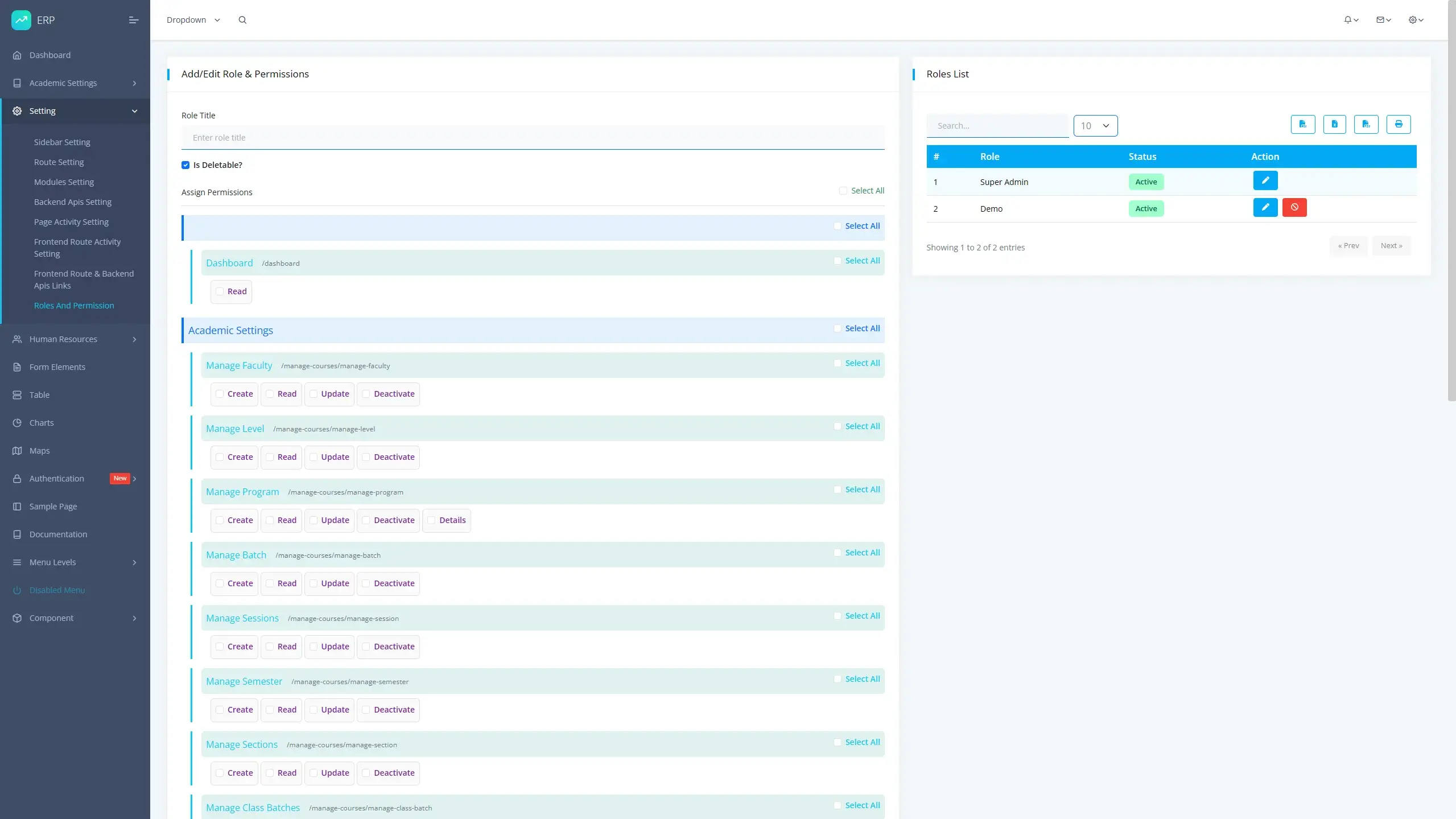Enable Read permission for Dashboard
This screenshot has height=819, width=1456.
[220, 291]
